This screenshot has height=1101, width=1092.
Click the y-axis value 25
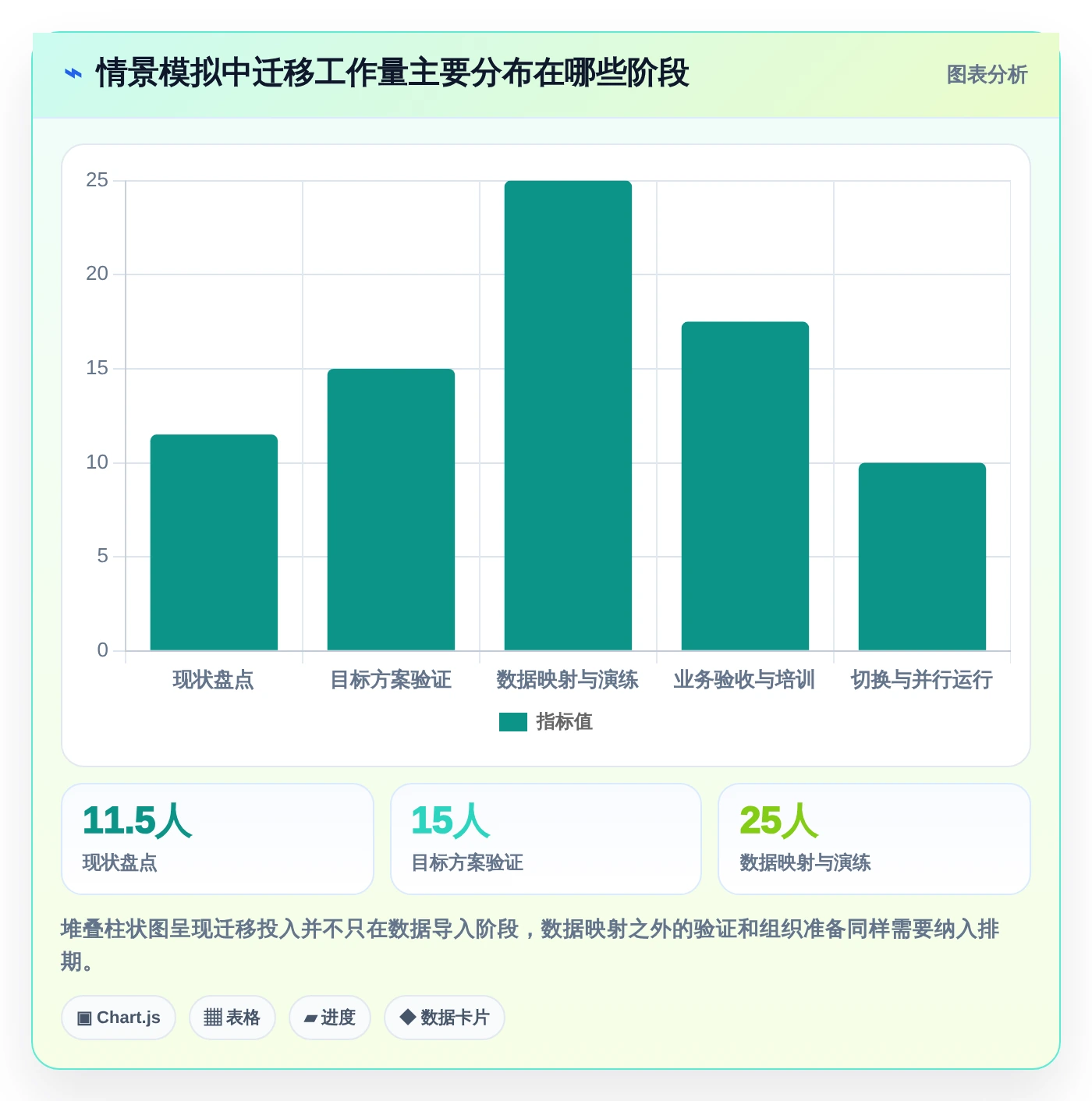click(x=97, y=180)
